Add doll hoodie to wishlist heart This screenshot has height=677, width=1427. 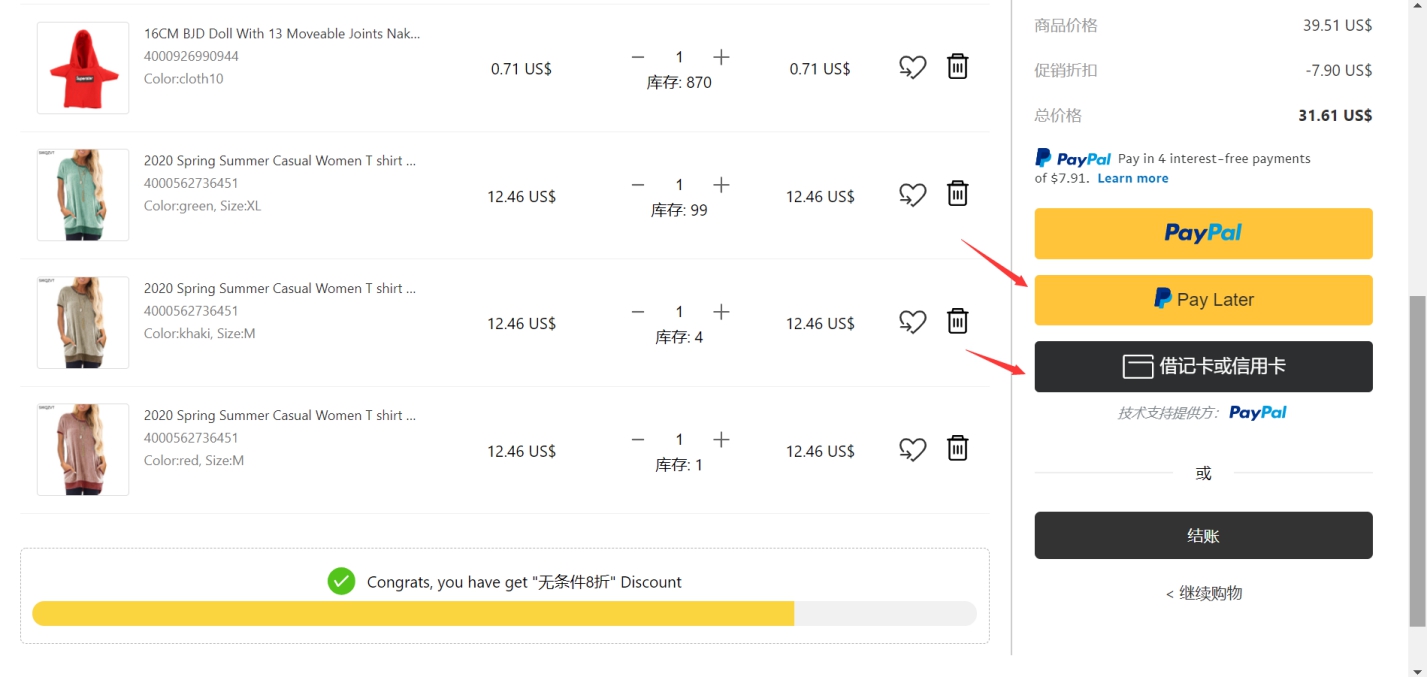[x=912, y=68]
